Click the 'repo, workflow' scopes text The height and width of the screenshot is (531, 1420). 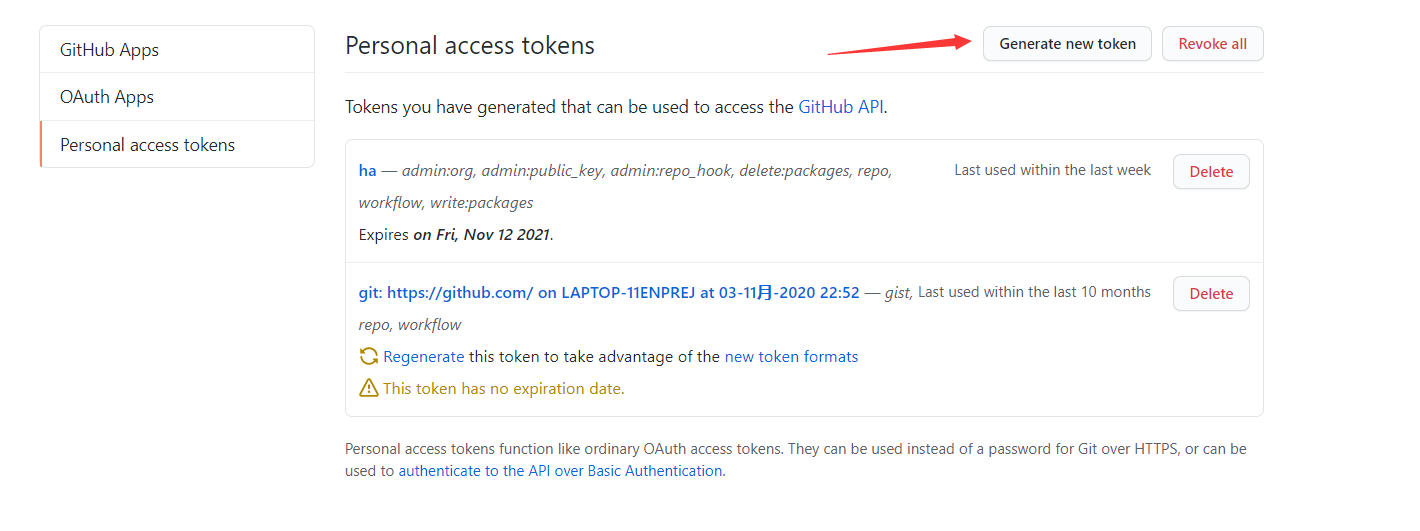coord(410,324)
